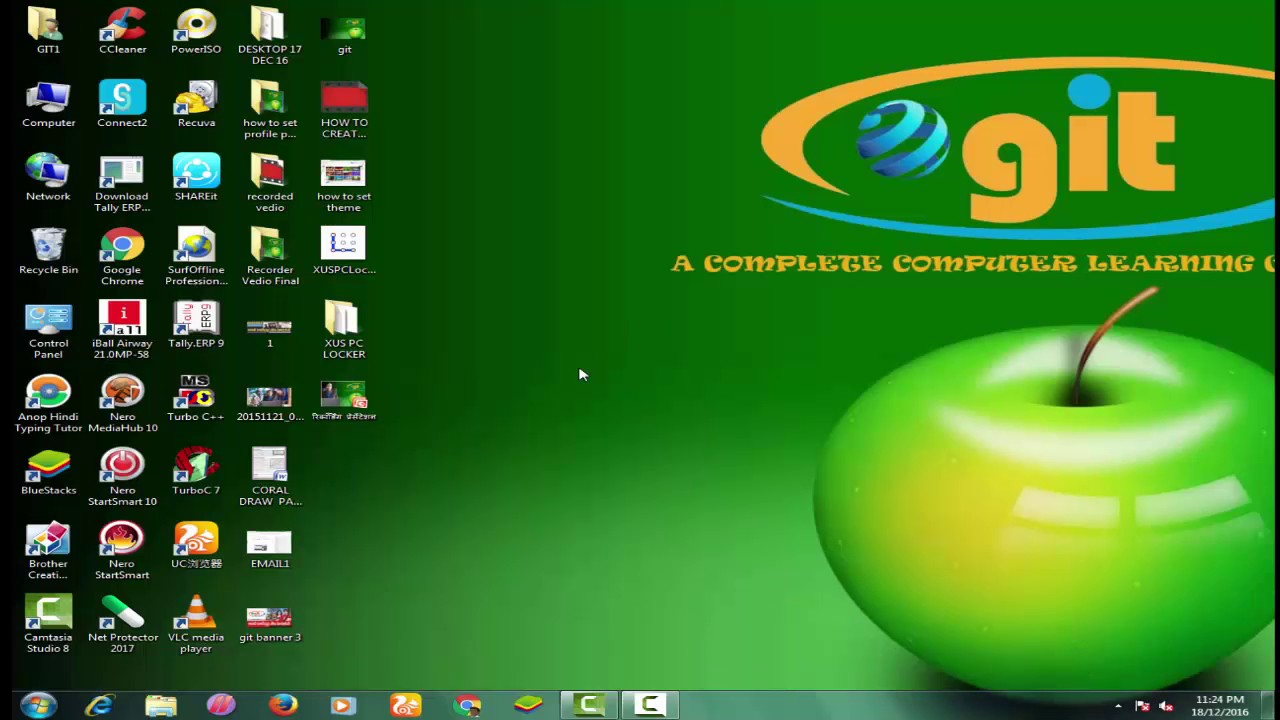This screenshot has height=720, width=1280.
Task: Open UC Browser from the taskbar
Action: pos(405,705)
